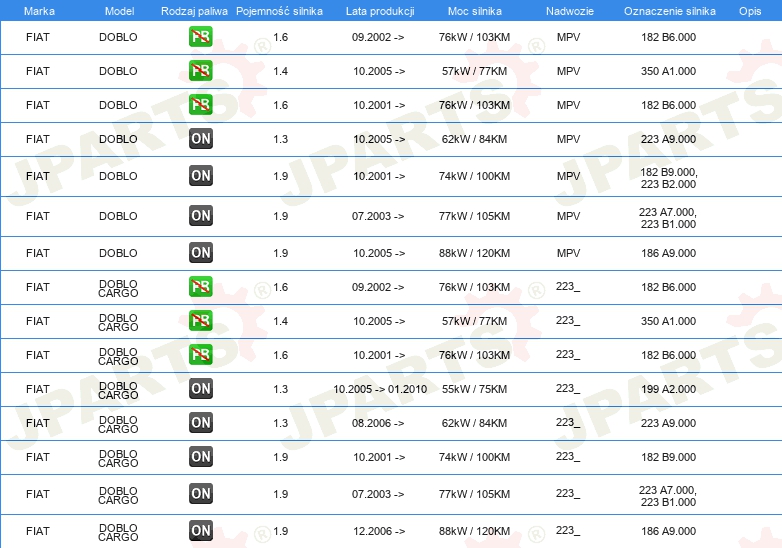Image resolution: width=782 pixels, height=548 pixels.
Task: Click the MPV cell in the 186 A9.000 DOBLO row
Action: 569,253
